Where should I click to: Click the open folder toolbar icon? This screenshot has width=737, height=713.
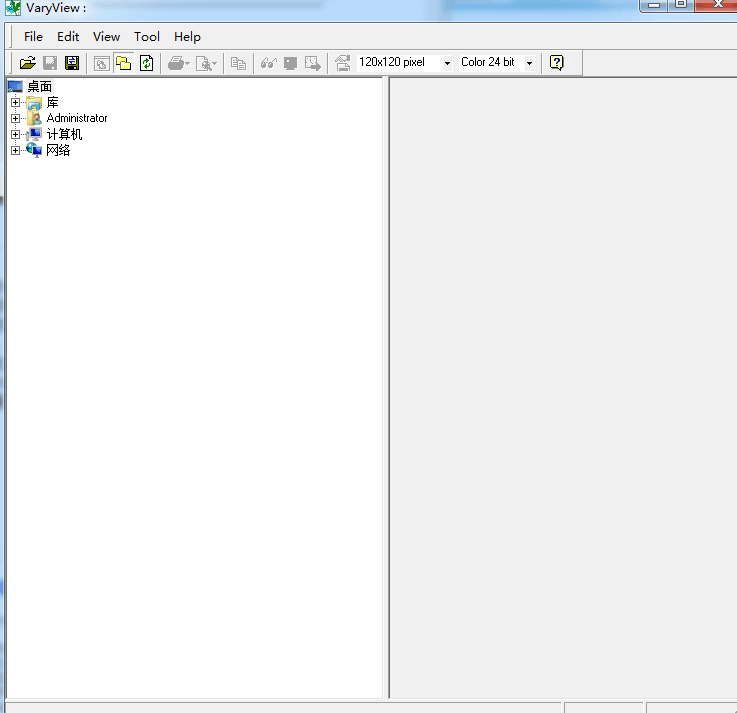coord(28,63)
